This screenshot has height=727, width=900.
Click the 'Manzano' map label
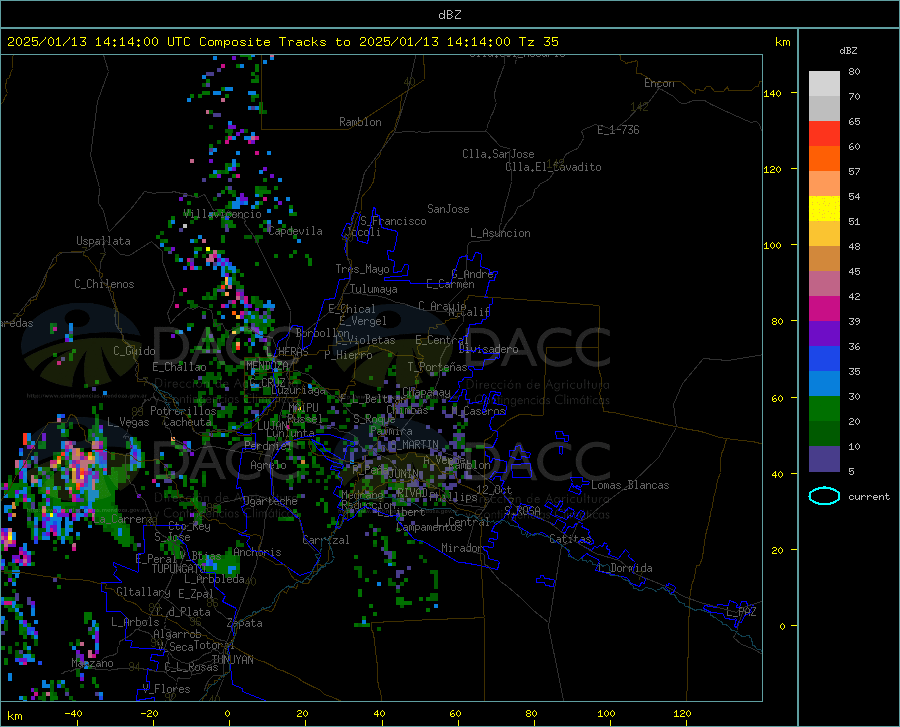[92, 663]
